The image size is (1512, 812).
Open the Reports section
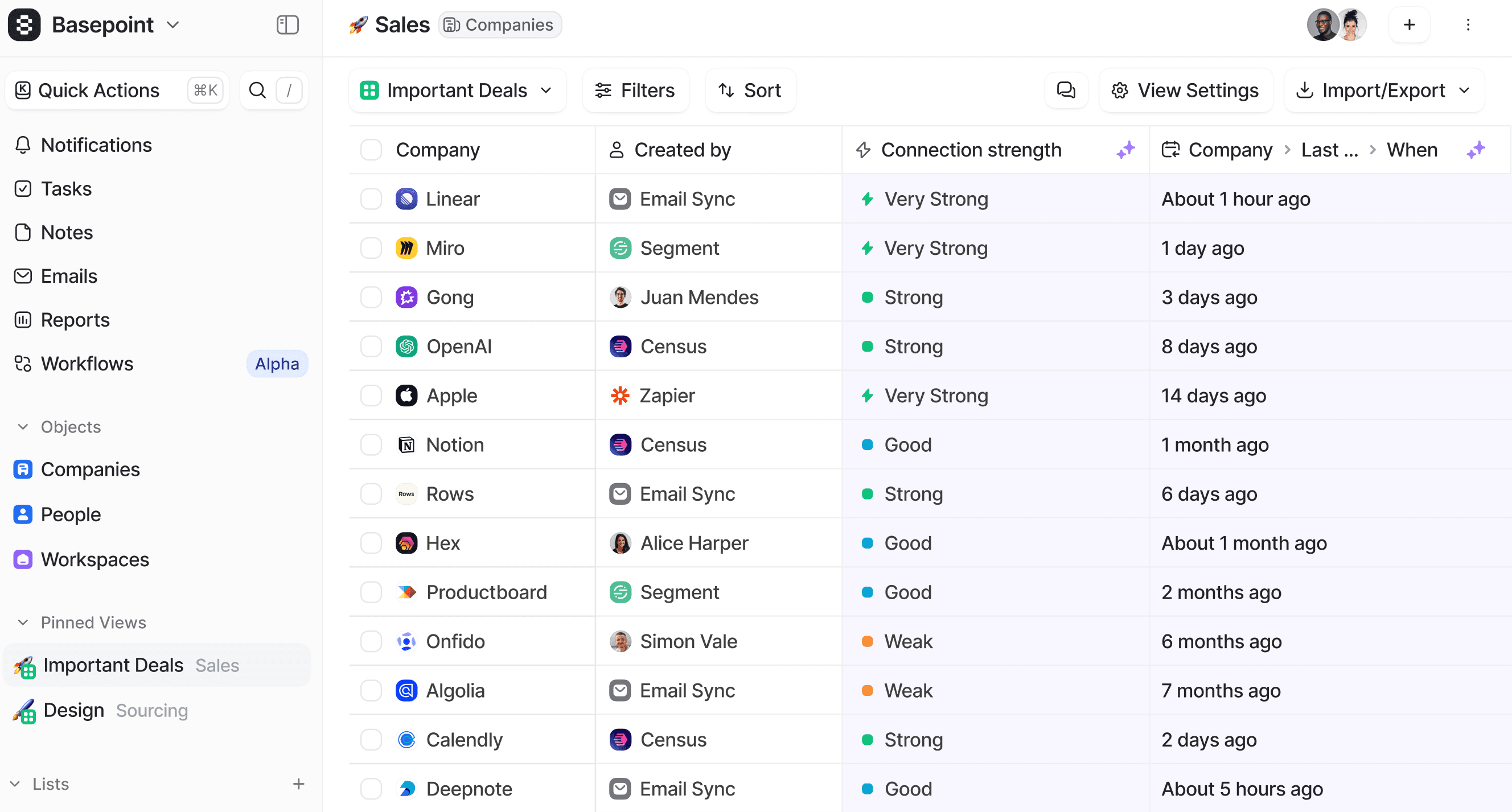(x=75, y=320)
